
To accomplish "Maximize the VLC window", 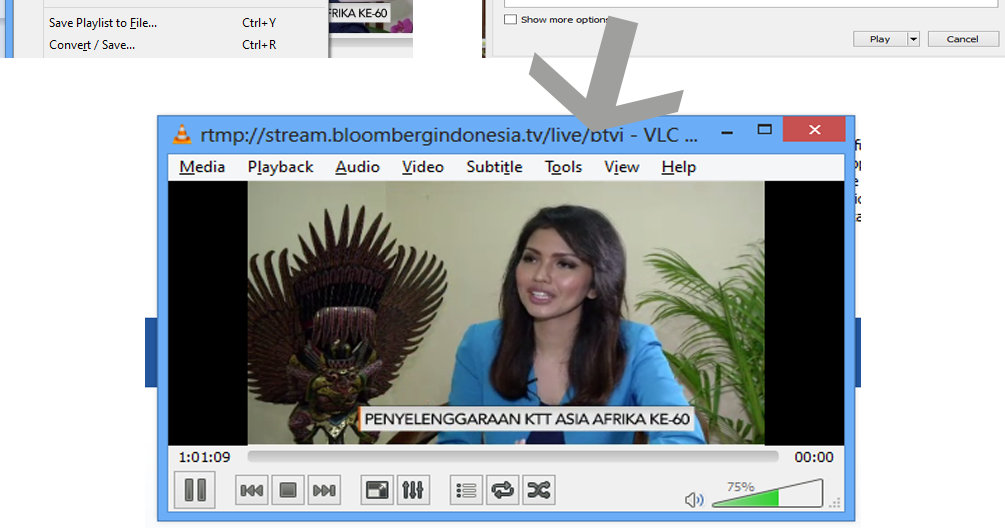I will [x=764, y=129].
